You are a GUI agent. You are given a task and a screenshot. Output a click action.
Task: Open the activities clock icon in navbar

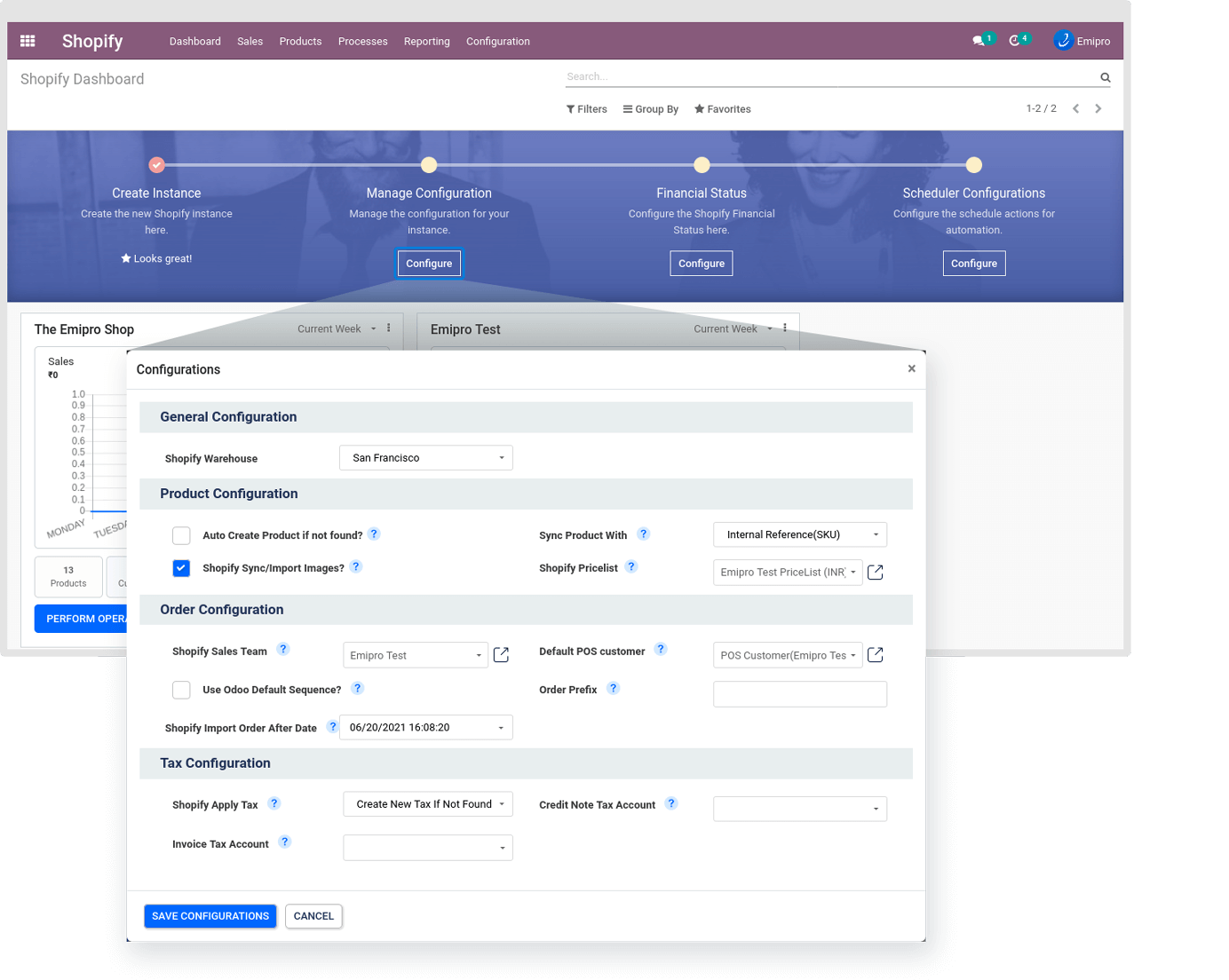[x=1014, y=41]
